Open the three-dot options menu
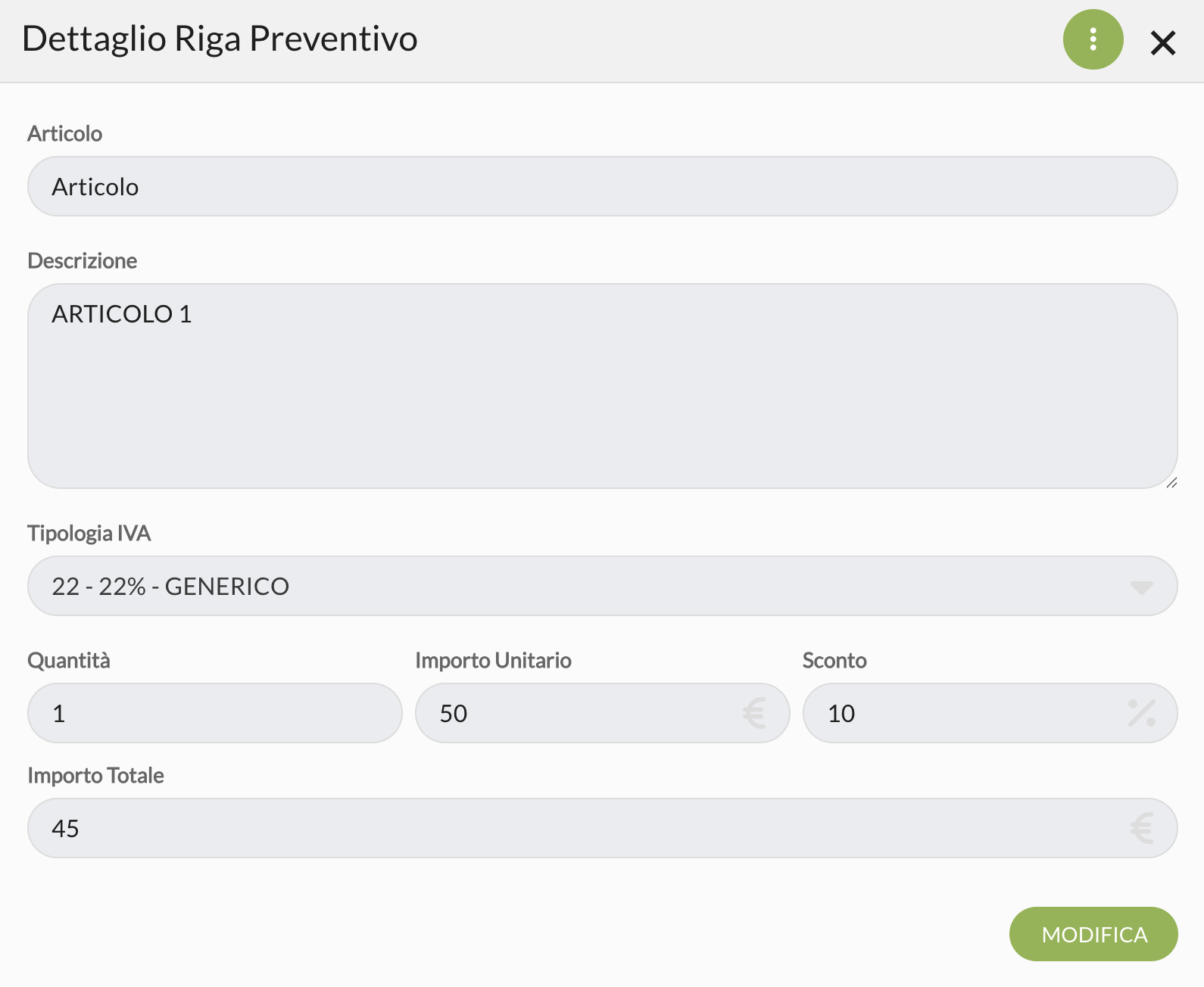Viewport: 1204px width, 987px height. (1093, 39)
